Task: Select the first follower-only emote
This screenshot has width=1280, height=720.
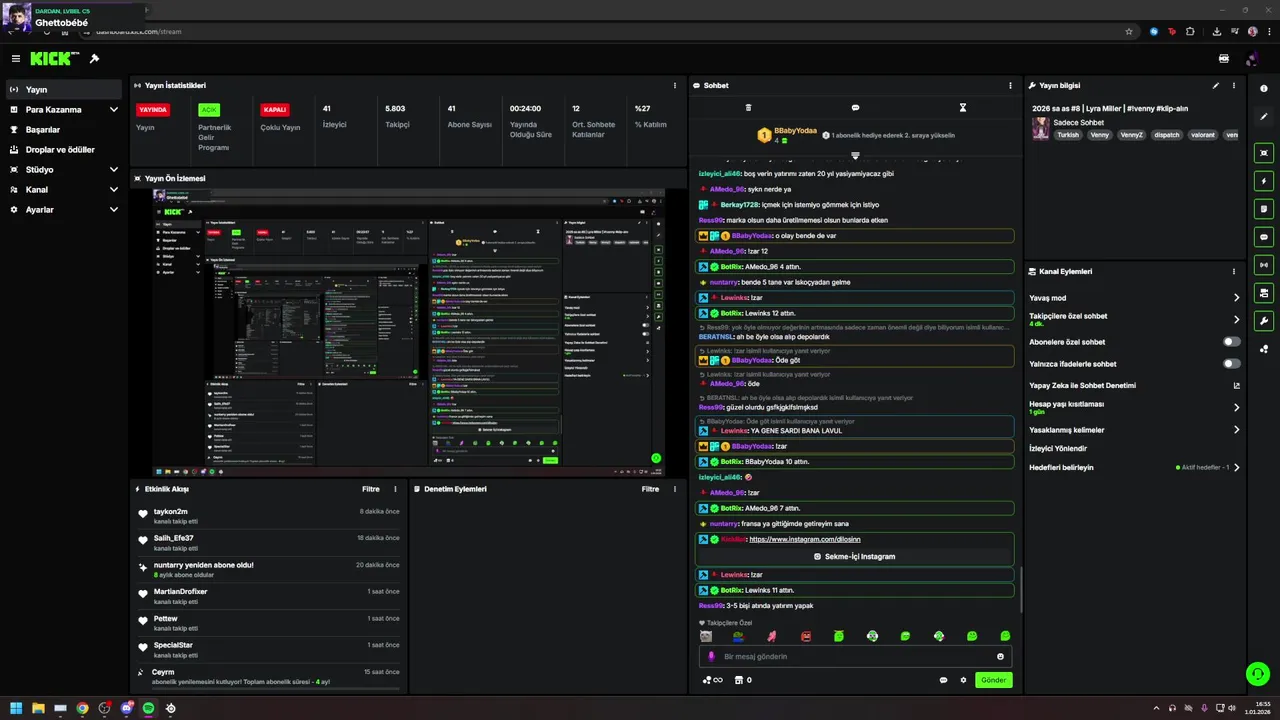Action: (x=706, y=636)
